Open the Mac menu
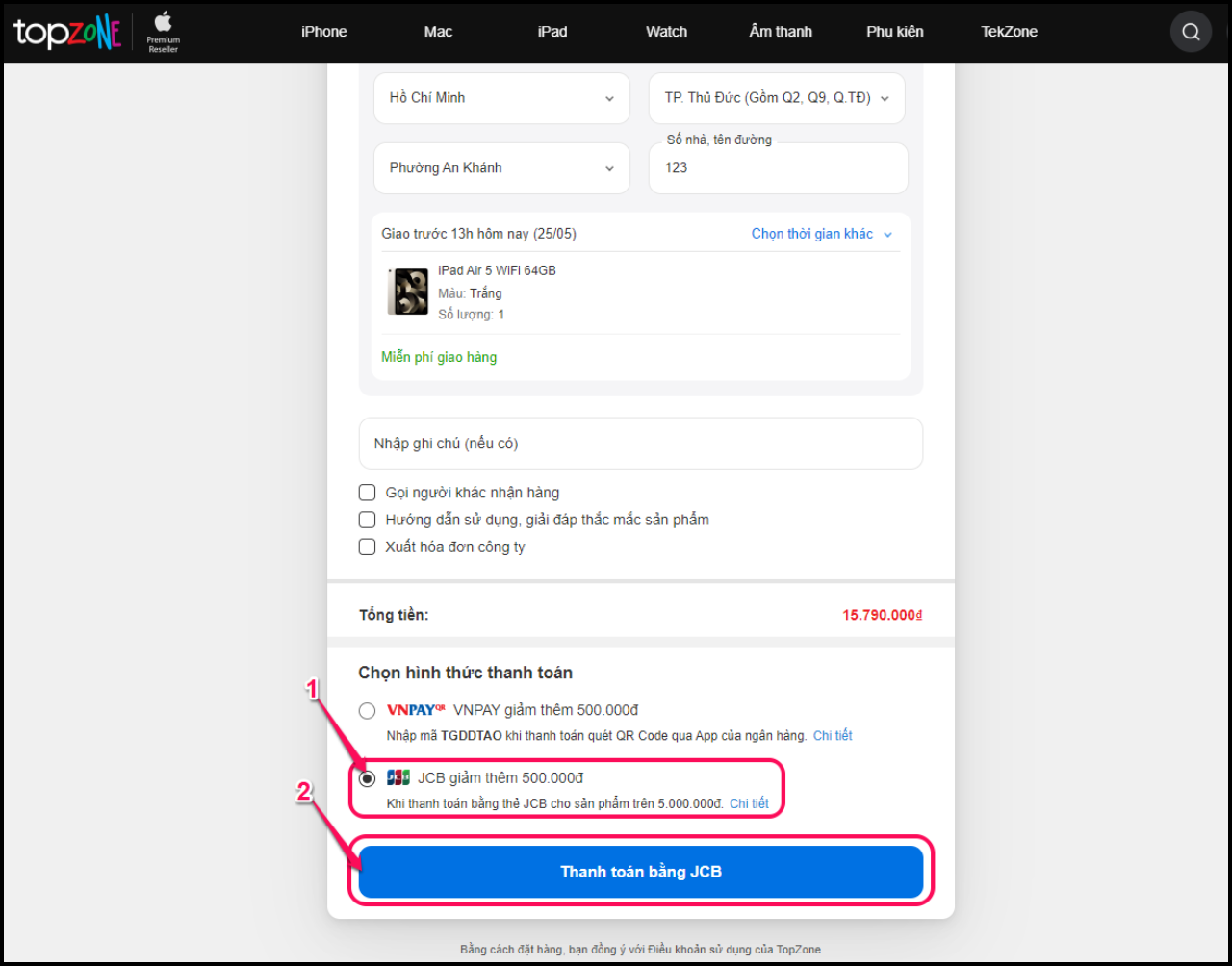 pos(438,32)
